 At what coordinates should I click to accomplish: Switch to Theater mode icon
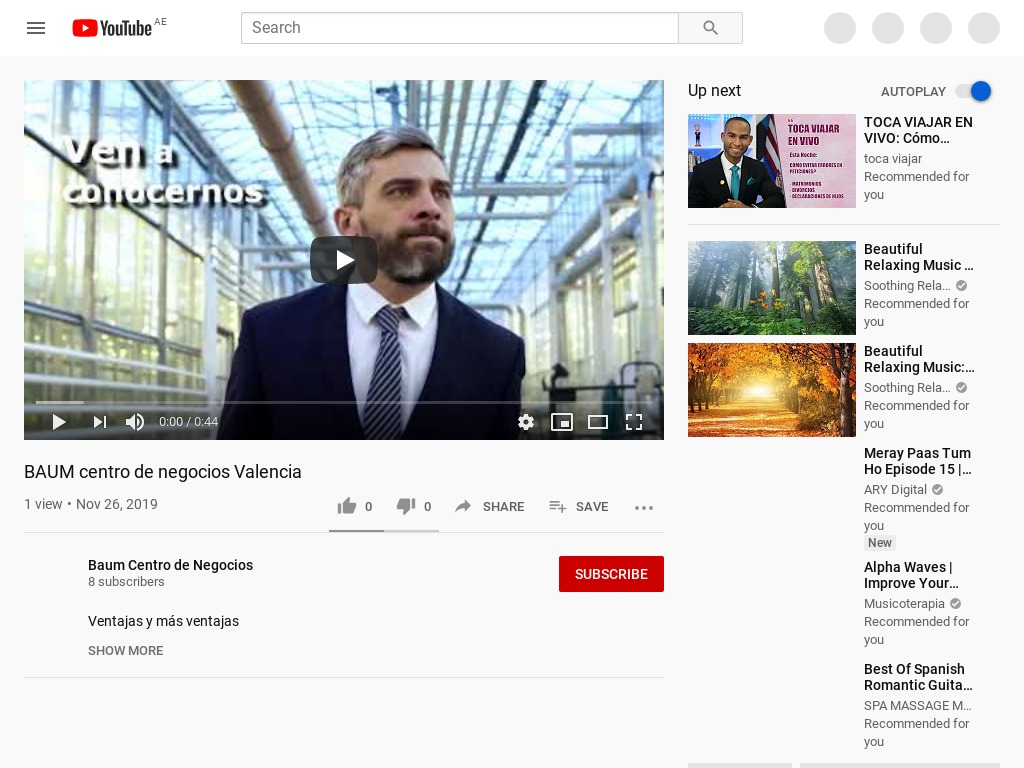(x=598, y=422)
